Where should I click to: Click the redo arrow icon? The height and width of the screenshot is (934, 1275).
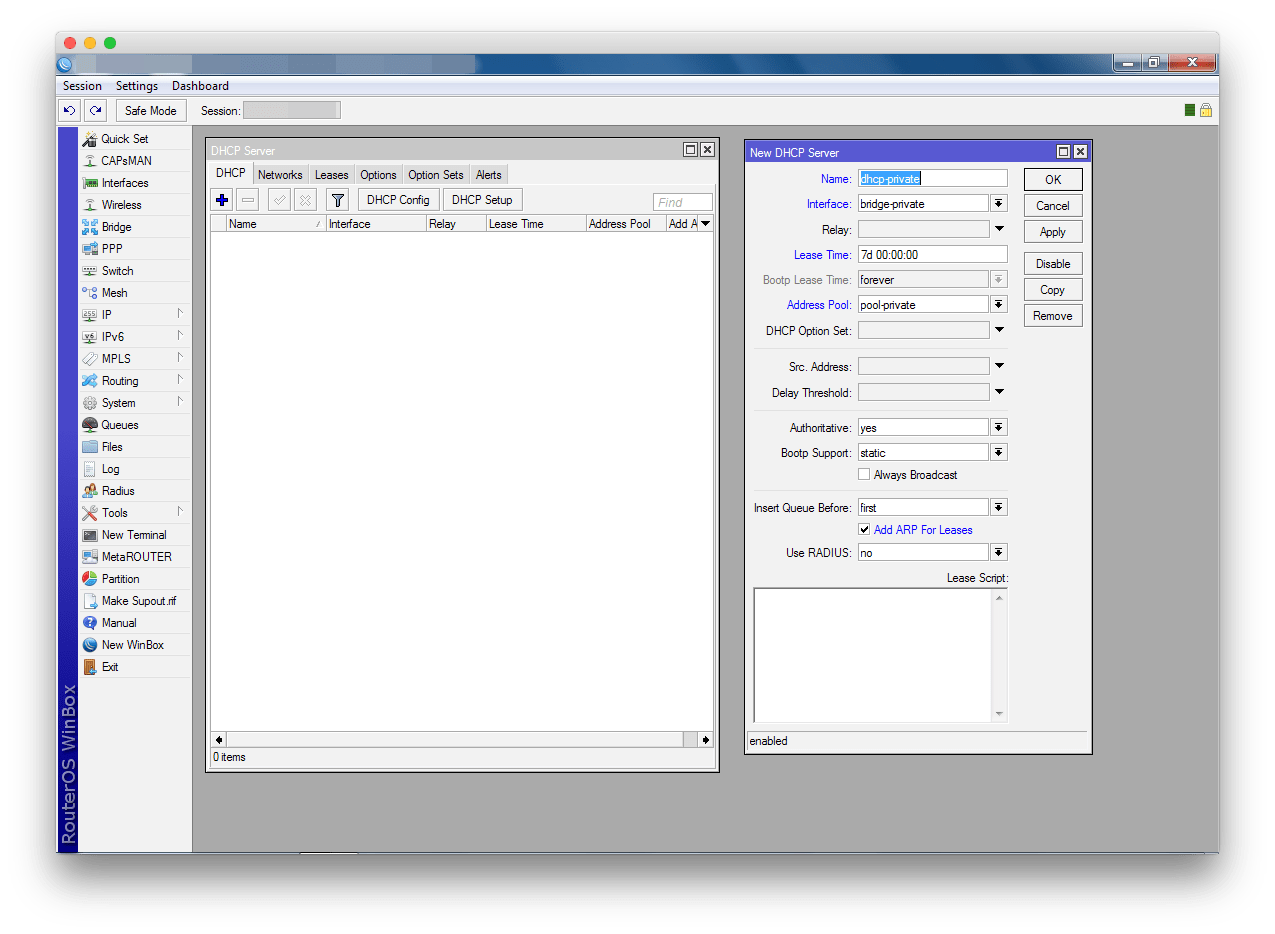click(x=95, y=111)
